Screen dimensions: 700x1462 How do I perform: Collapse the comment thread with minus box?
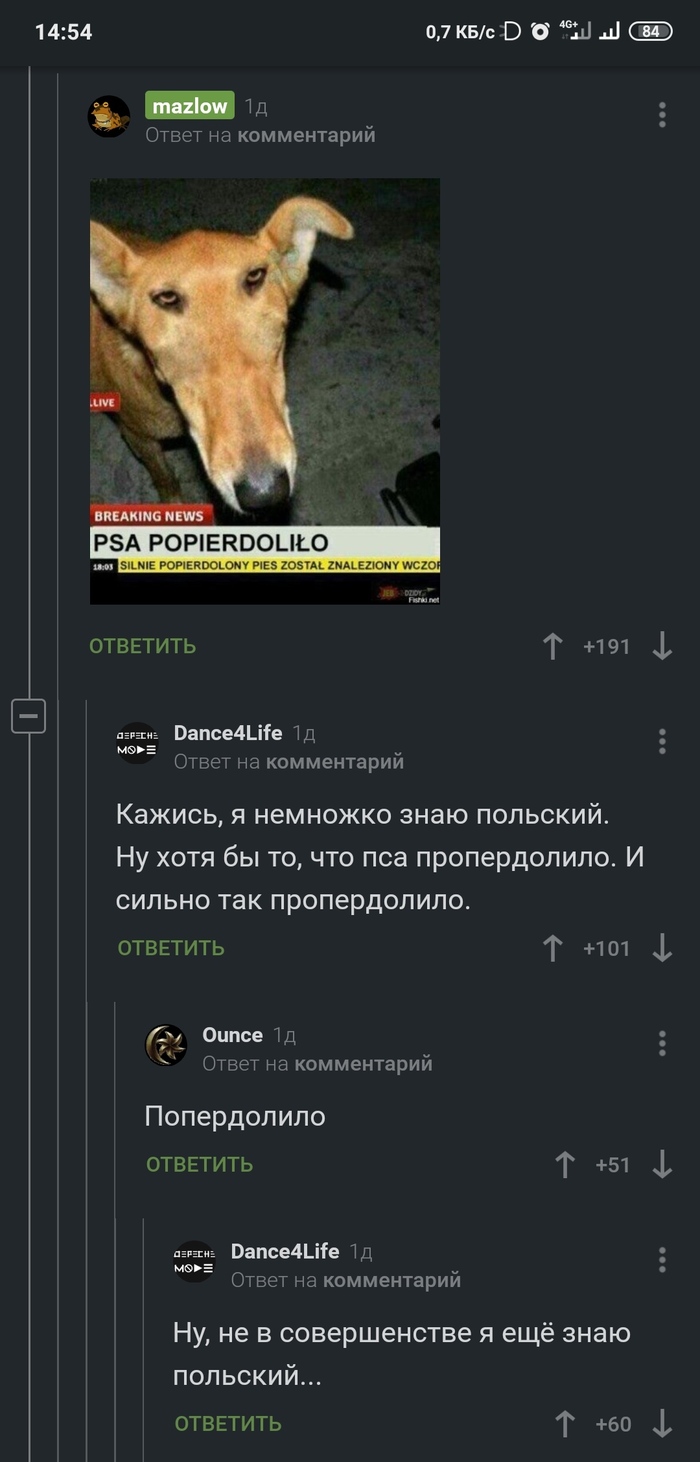coord(29,716)
